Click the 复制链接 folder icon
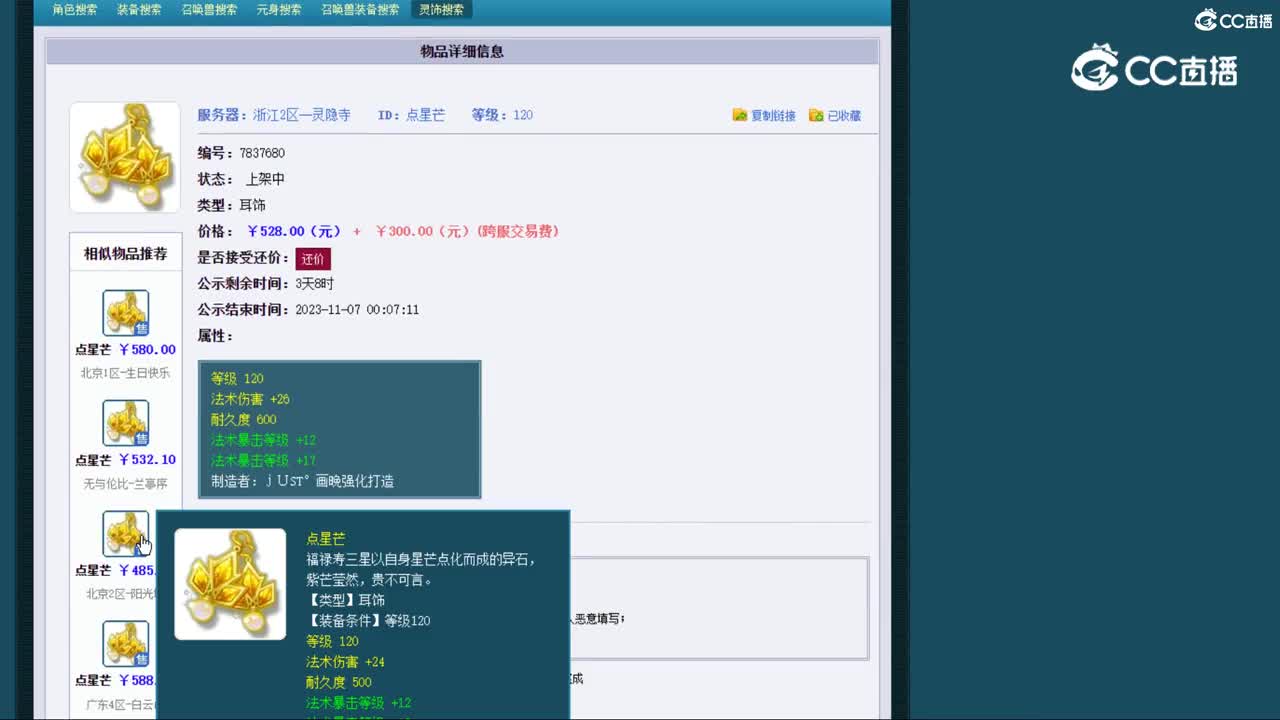Image resolution: width=1280 pixels, height=720 pixels. [x=739, y=115]
